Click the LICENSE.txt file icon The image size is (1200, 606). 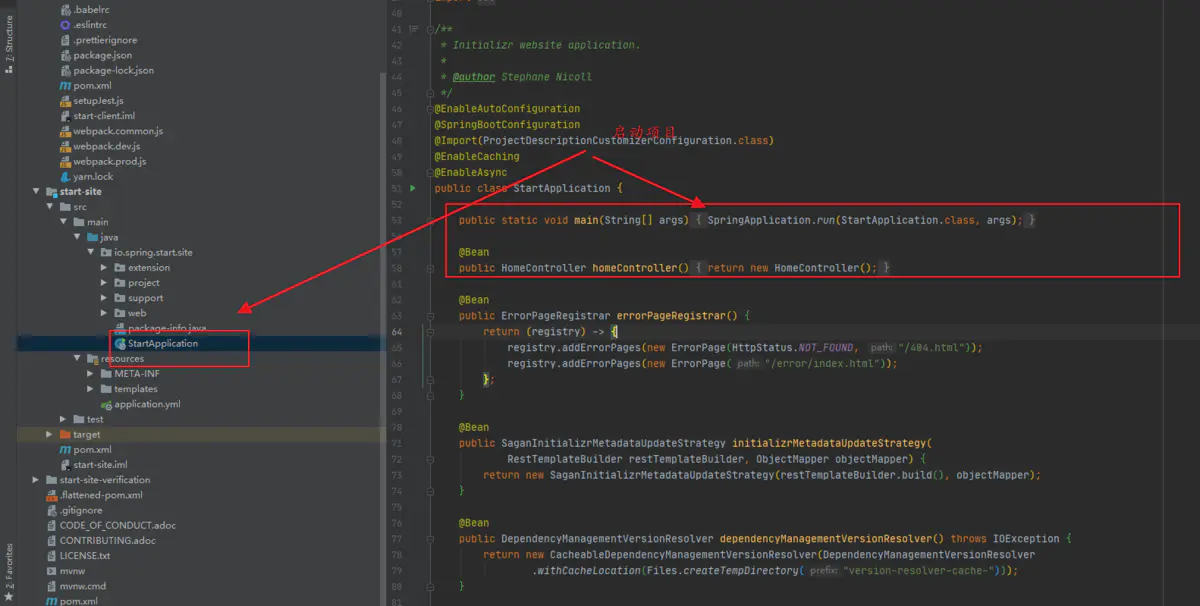click(52, 556)
